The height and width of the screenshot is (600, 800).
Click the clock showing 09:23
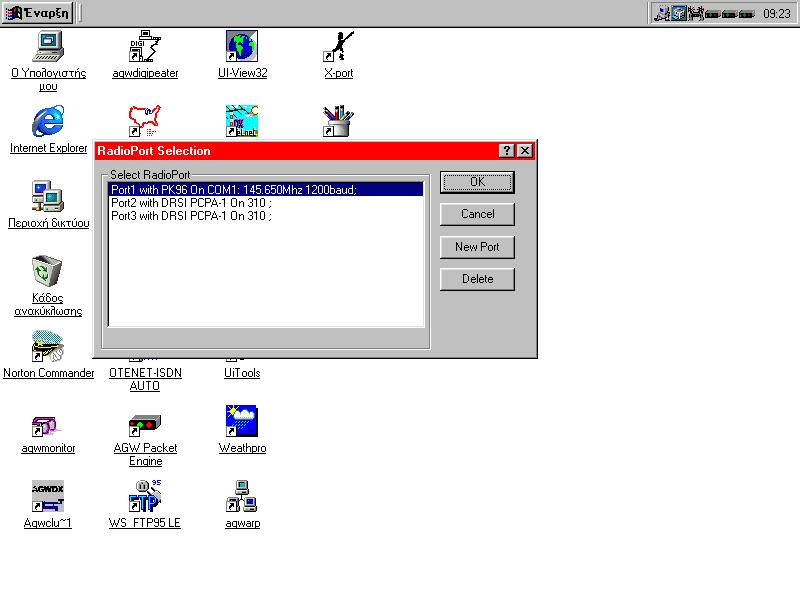tap(777, 14)
